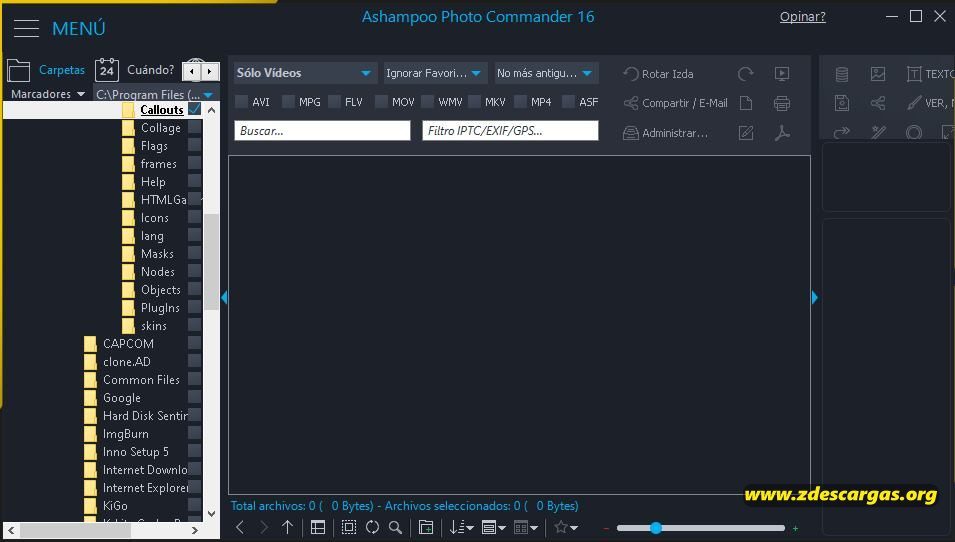Click the magic wand icon
The height and width of the screenshot is (542, 955).
878,132
